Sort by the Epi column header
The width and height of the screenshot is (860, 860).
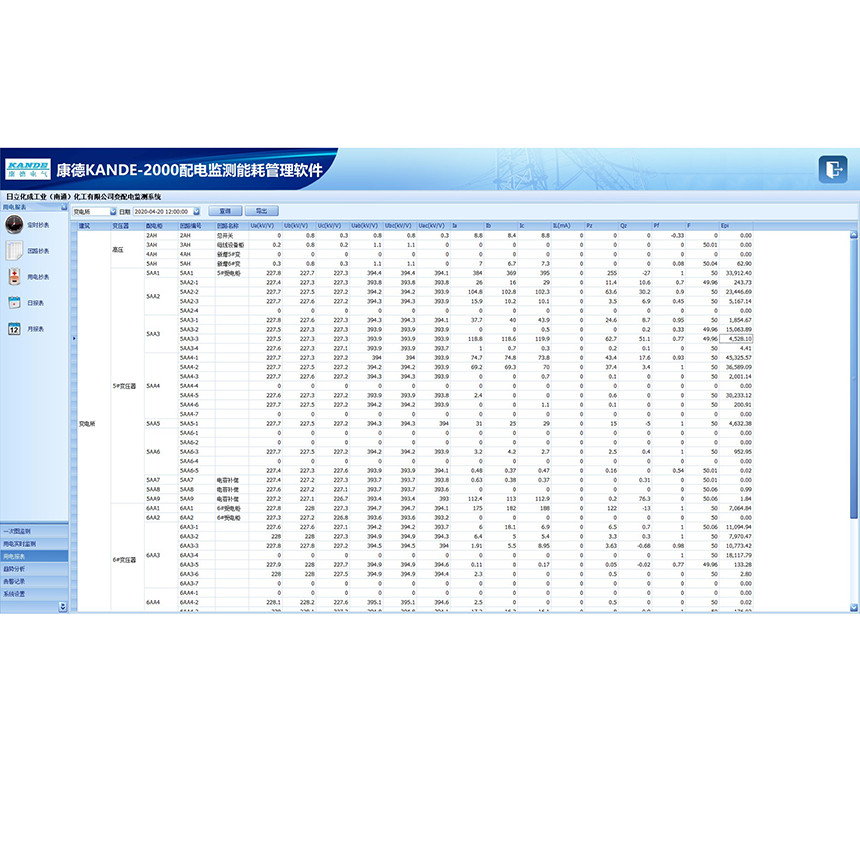[x=736, y=226]
